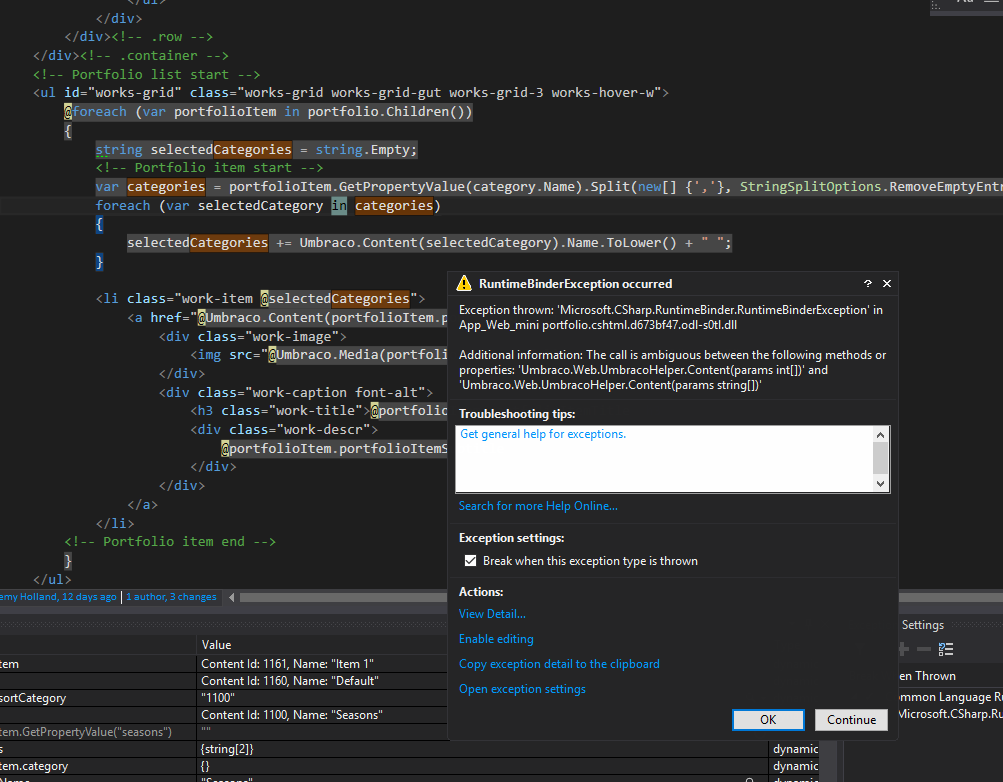
Task: Click restore default list icon in Exception Settings
Action: [x=946, y=649]
